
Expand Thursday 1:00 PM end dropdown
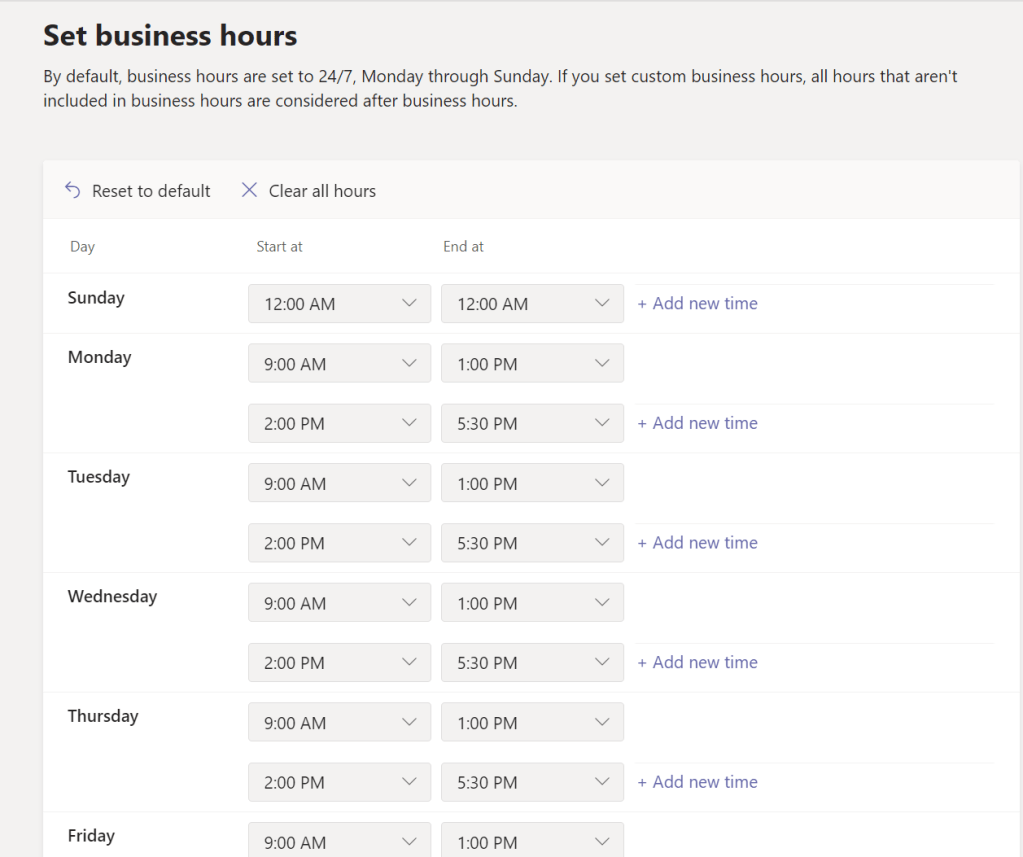[532, 723]
